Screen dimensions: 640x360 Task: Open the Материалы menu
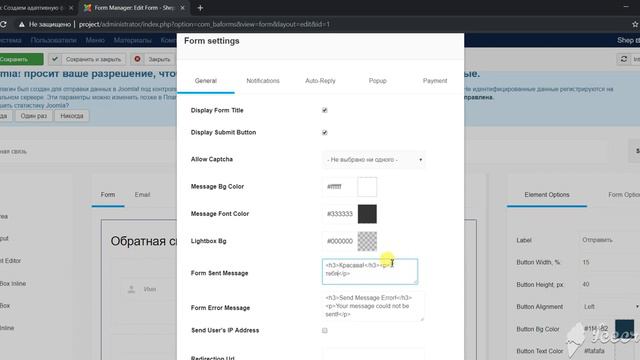pyautogui.click(x=133, y=40)
